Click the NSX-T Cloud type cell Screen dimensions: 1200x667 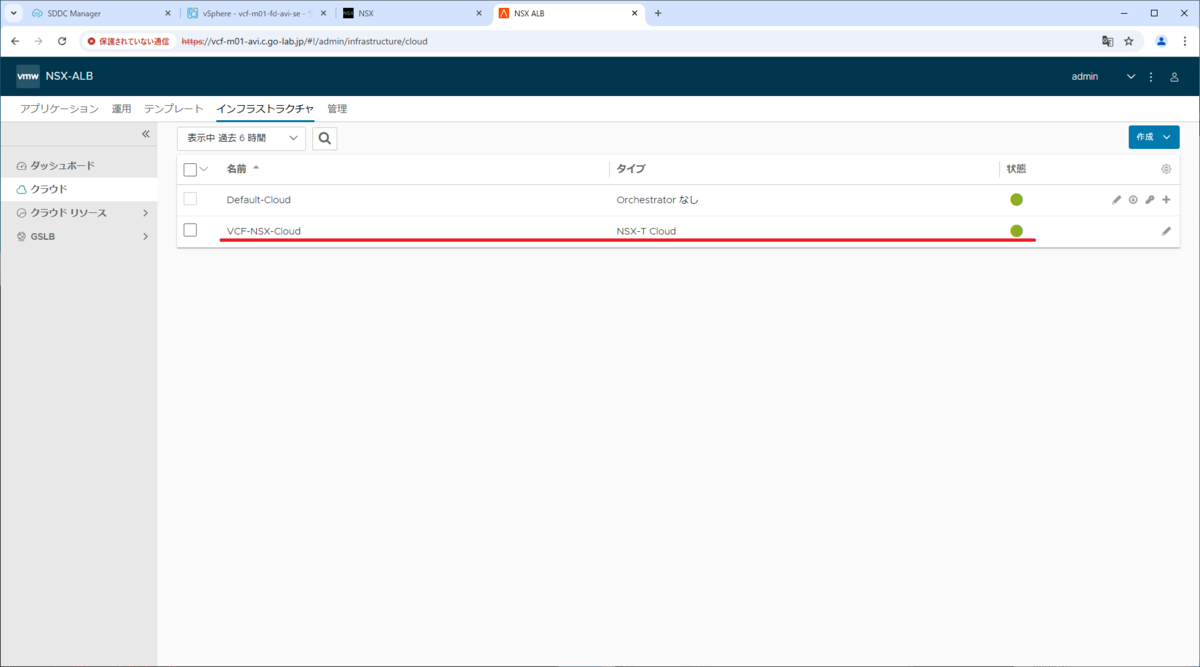[x=646, y=231]
